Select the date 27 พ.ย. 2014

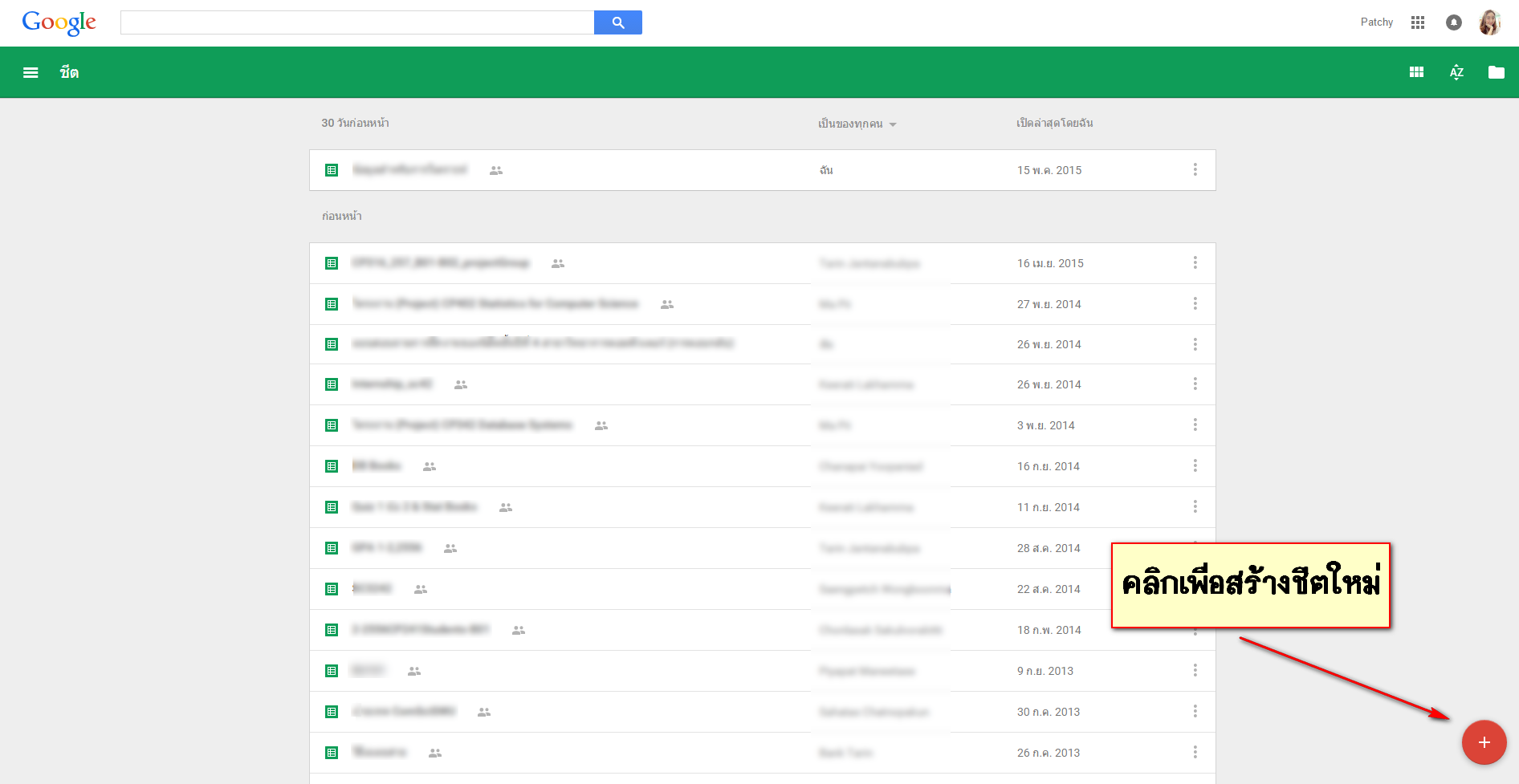coord(1049,304)
